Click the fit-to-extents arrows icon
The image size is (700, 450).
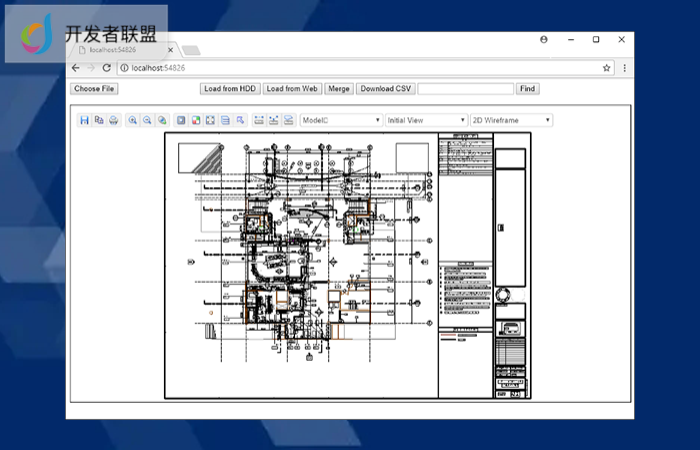(210, 120)
